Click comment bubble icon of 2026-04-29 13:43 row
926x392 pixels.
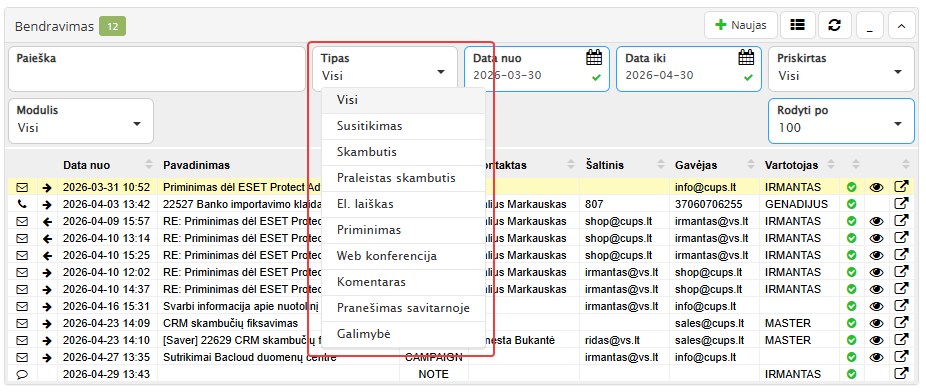[22, 374]
